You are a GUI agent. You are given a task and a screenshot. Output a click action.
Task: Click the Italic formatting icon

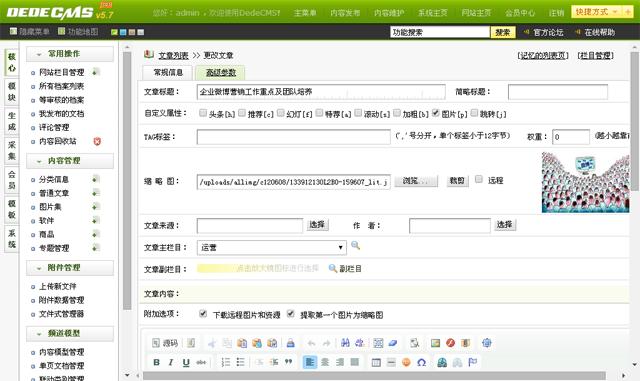point(171,362)
